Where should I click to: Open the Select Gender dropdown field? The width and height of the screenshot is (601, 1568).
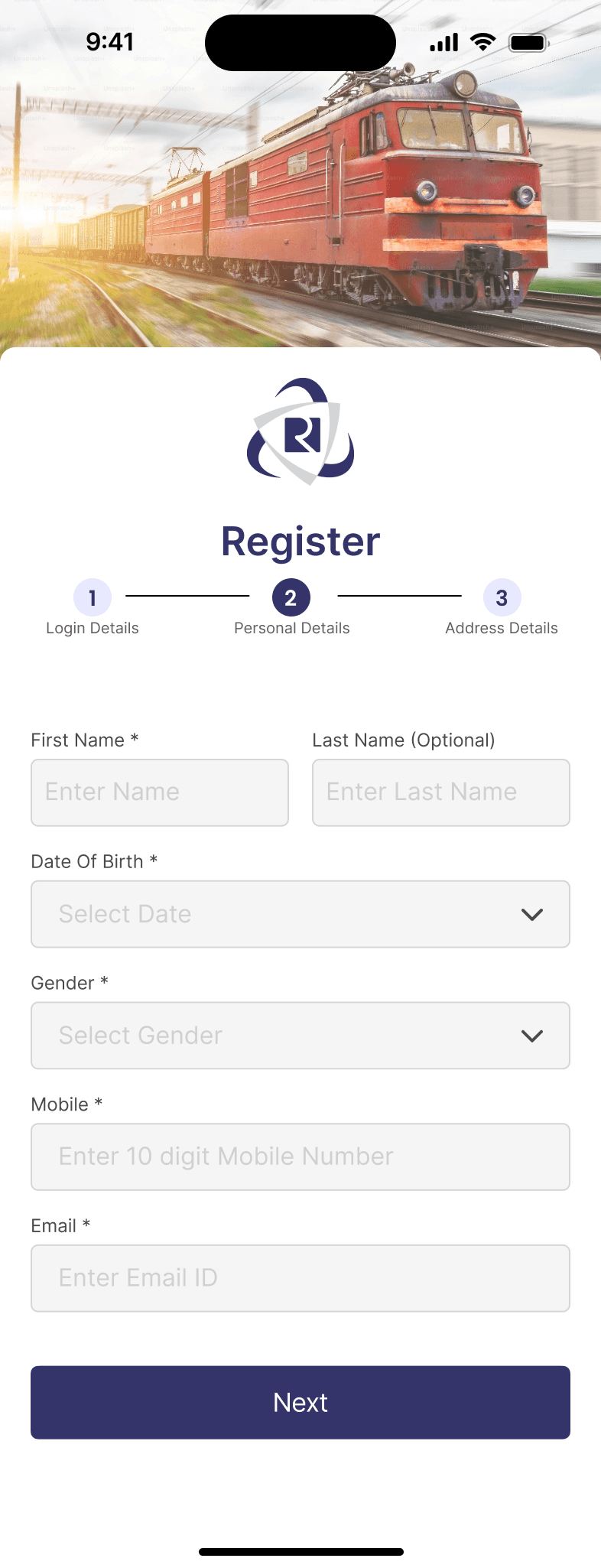pos(300,1036)
